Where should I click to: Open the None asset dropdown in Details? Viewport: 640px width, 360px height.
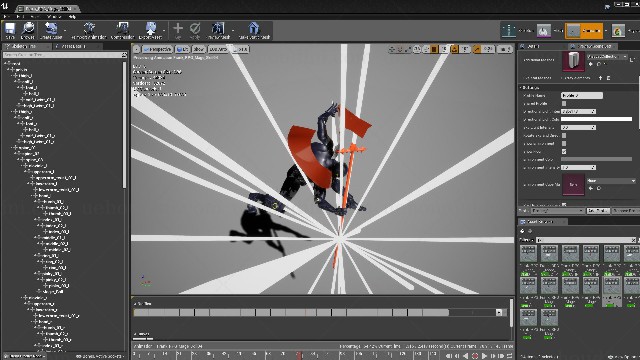(x=611, y=180)
